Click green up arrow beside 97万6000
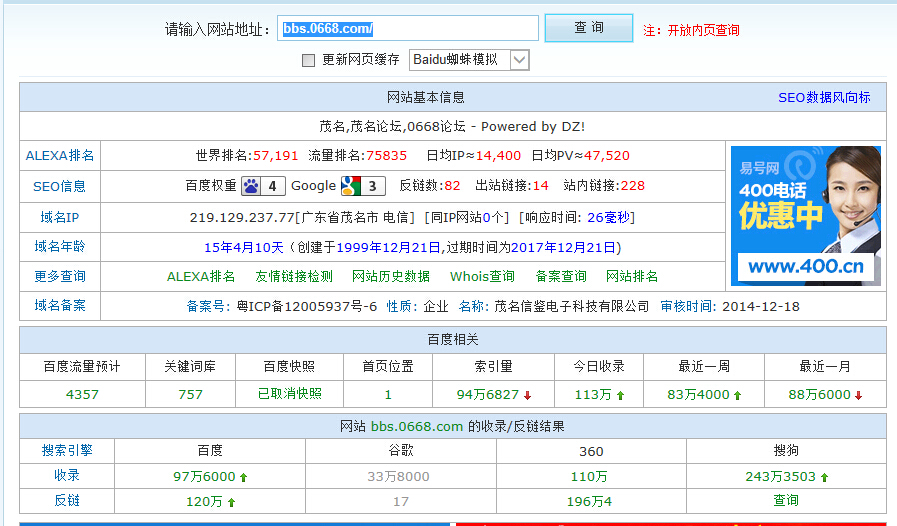897x526 pixels. (x=243, y=477)
